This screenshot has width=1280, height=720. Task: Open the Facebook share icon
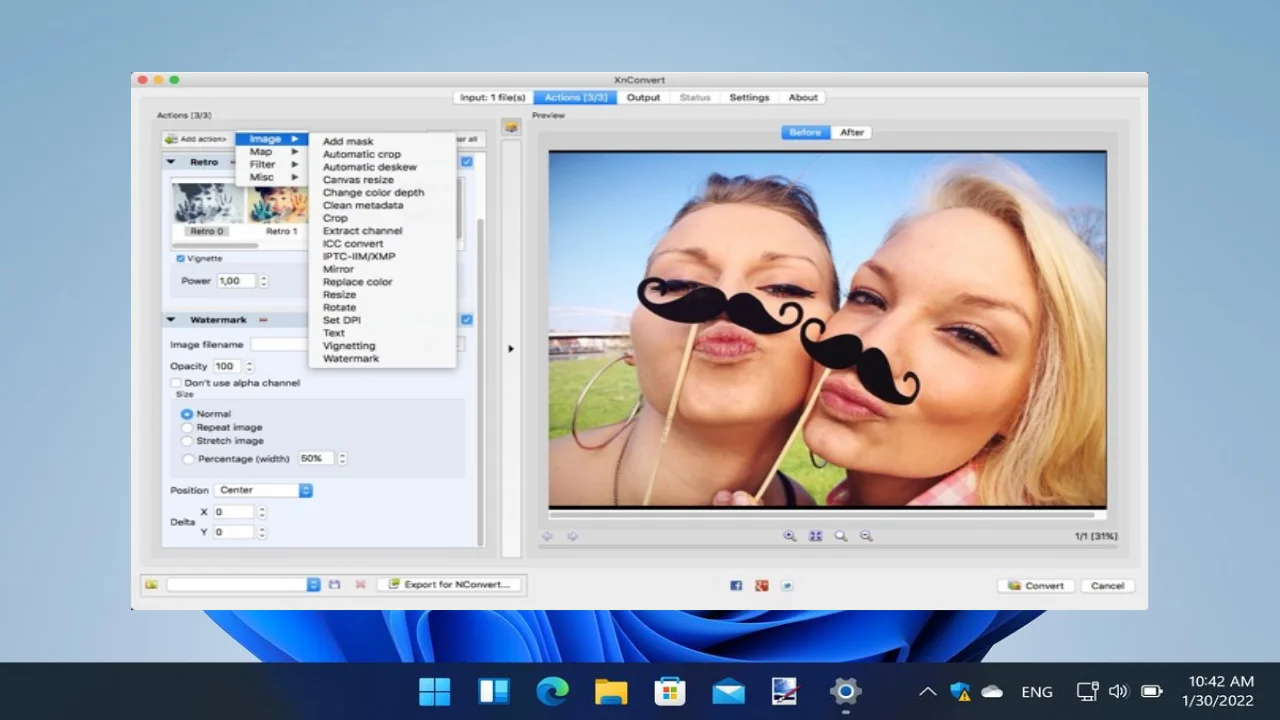[x=736, y=586]
